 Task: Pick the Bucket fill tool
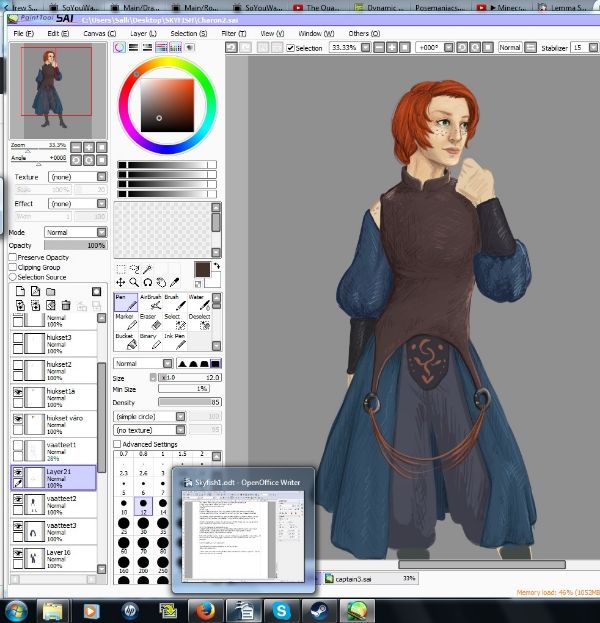point(125,344)
